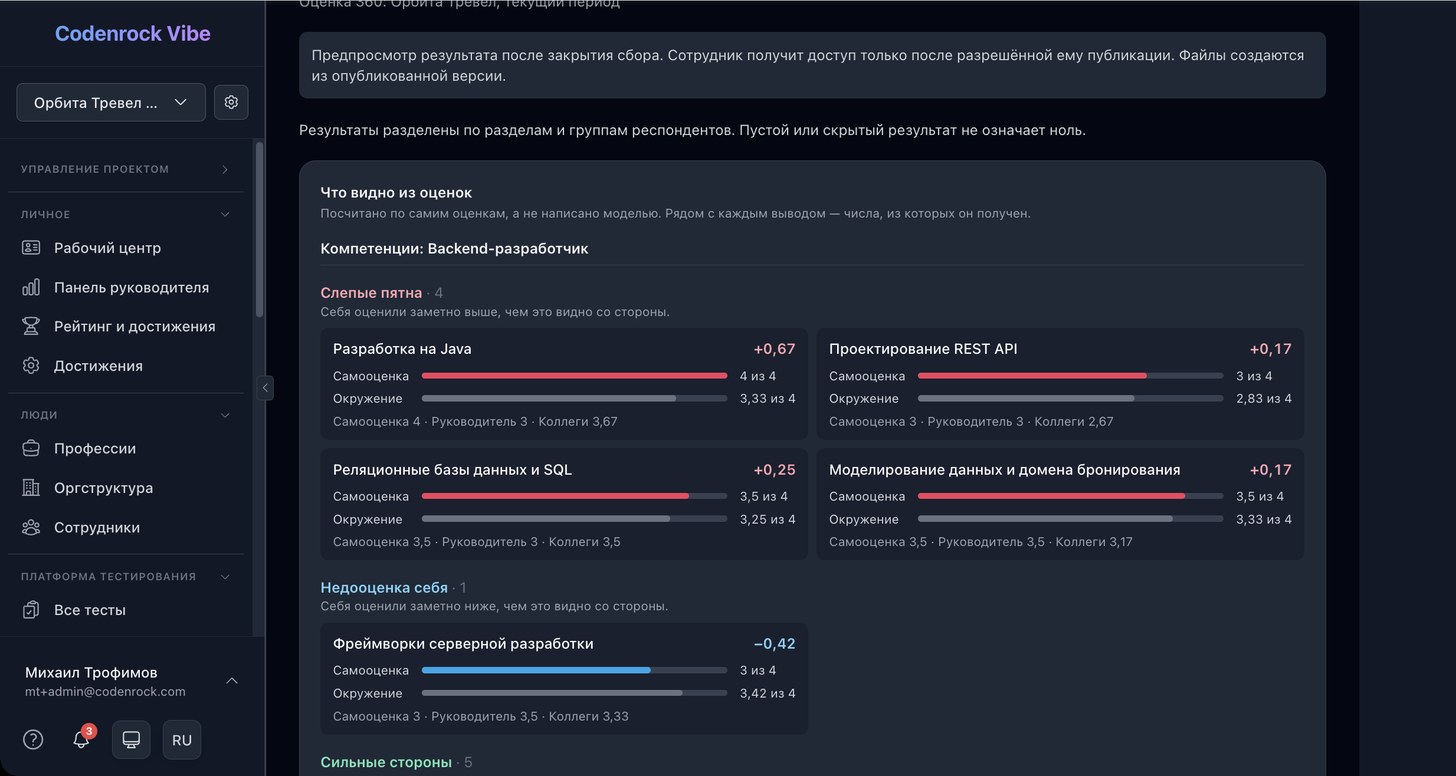Click the Сильные стороны heading
The width and height of the screenshot is (1456, 776).
(386, 762)
